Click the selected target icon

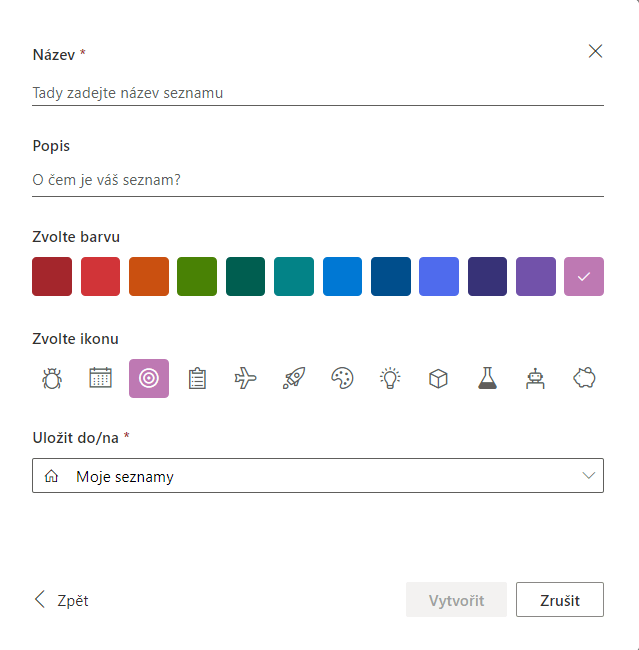[149, 378]
